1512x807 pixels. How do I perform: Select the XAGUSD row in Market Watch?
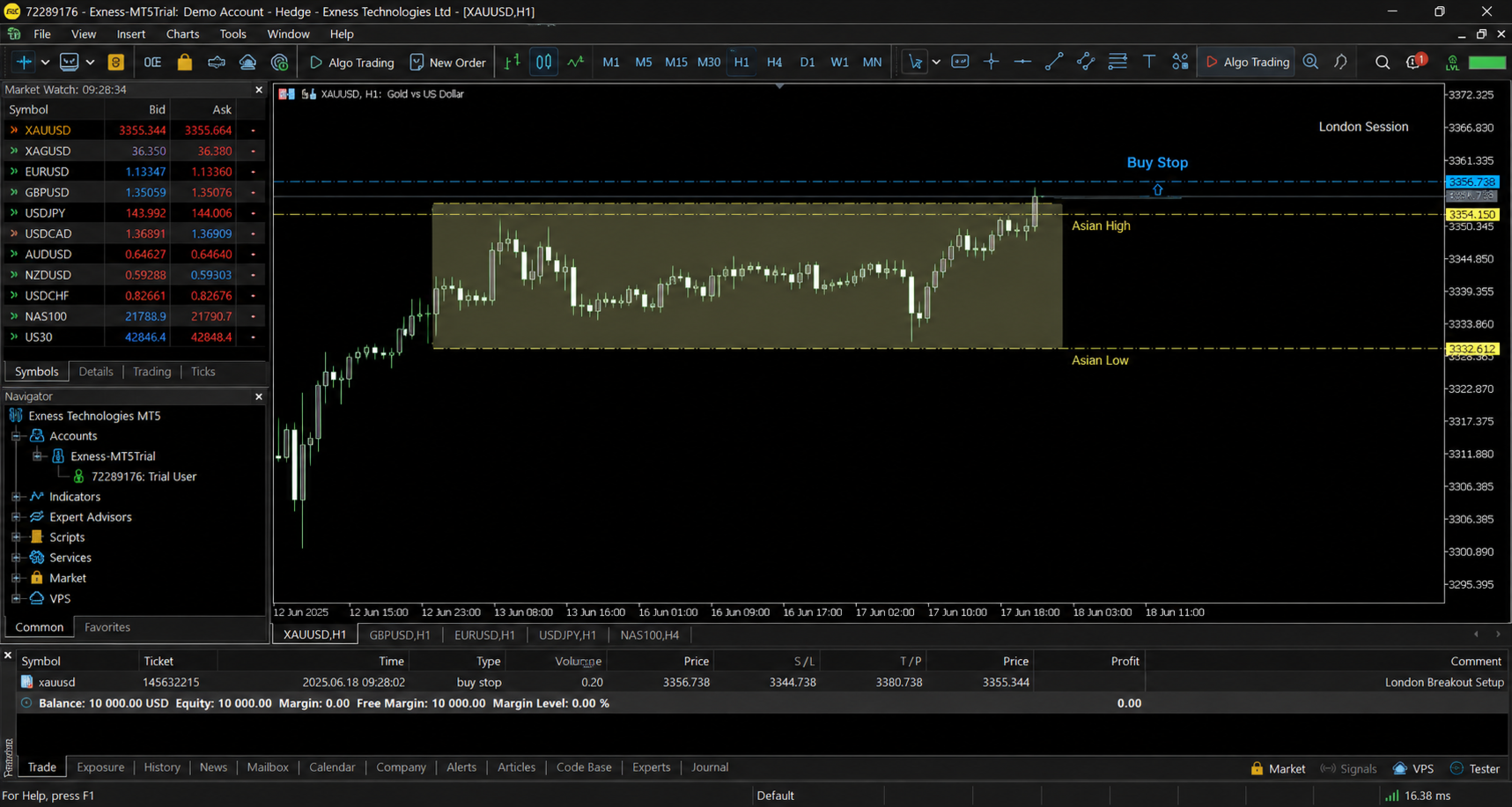point(134,151)
